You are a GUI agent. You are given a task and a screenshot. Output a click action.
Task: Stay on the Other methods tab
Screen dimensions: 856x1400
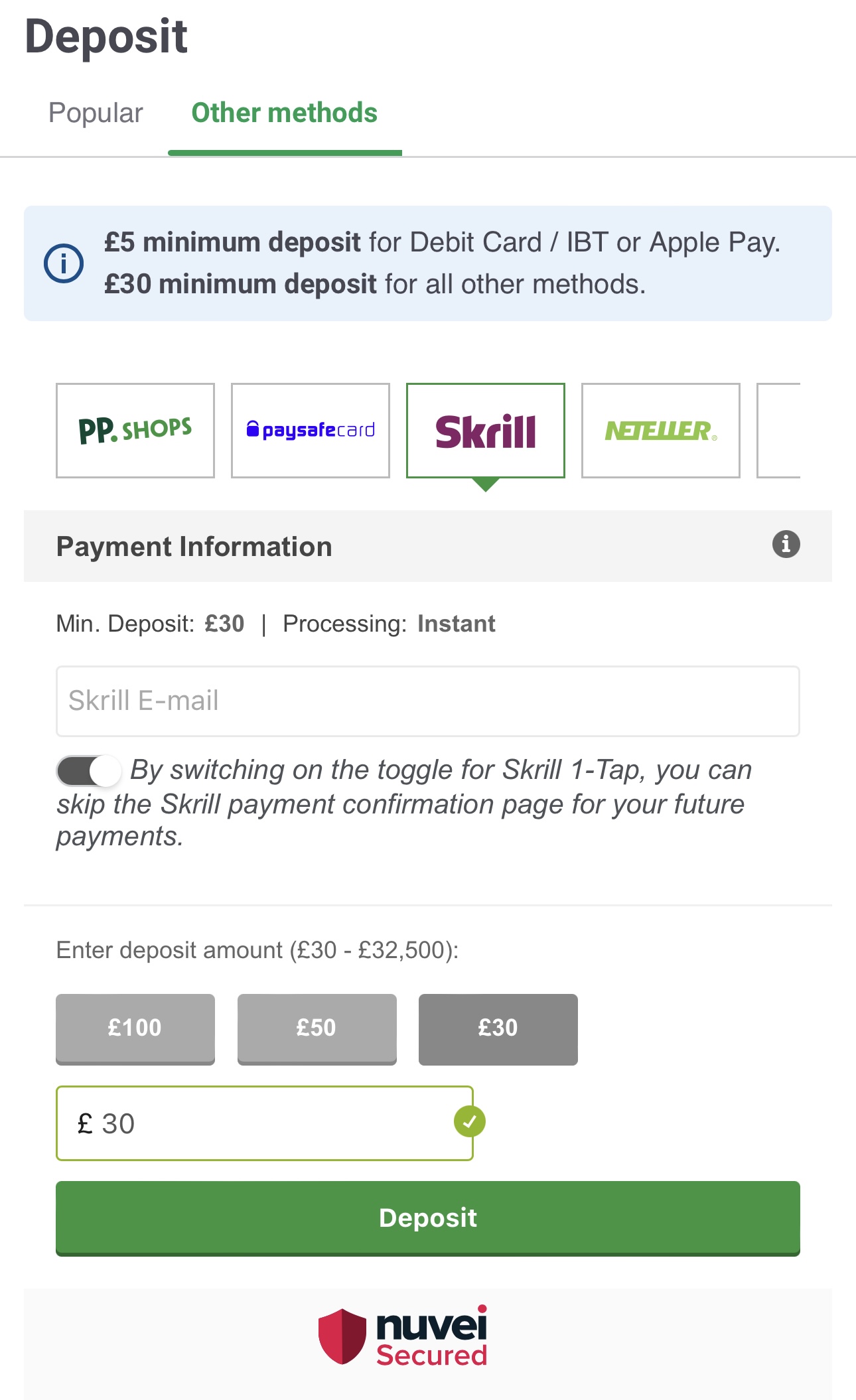283,113
